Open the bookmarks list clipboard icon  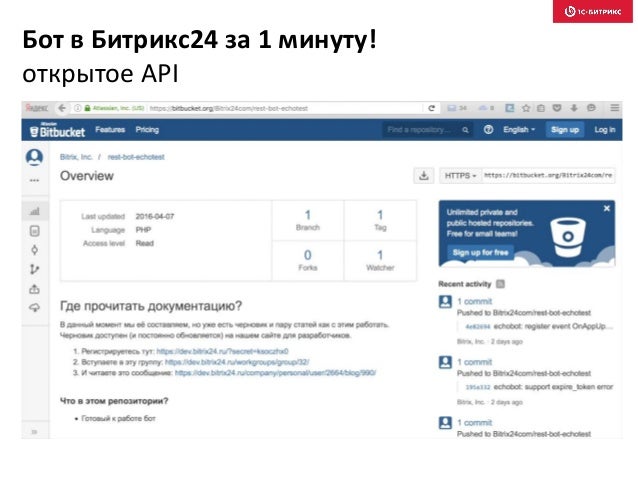tap(541, 108)
